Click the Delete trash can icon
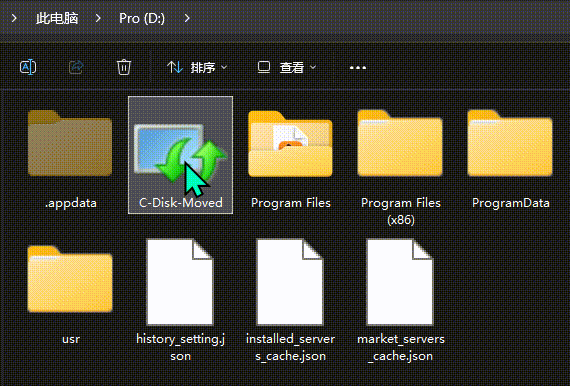 pos(124,67)
